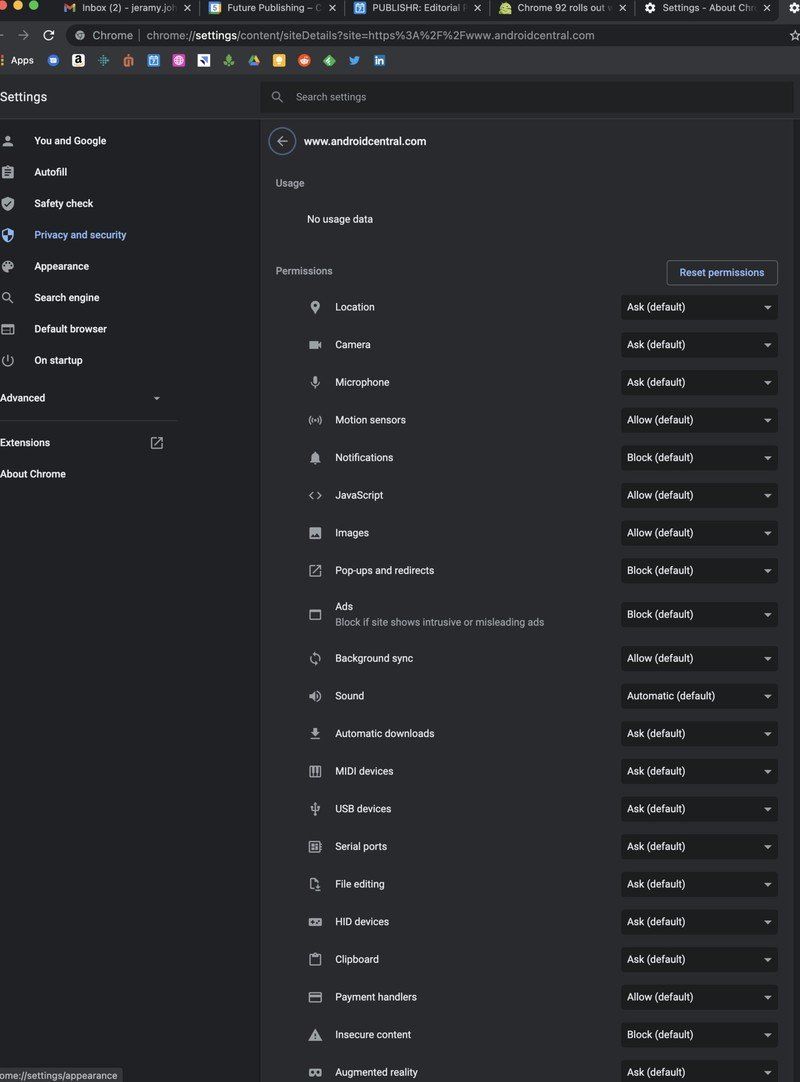Open the Google Drive bookmark on the bookmarks bar
The image size is (800, 1082).
pyautogui.click(x=253, y=60)
